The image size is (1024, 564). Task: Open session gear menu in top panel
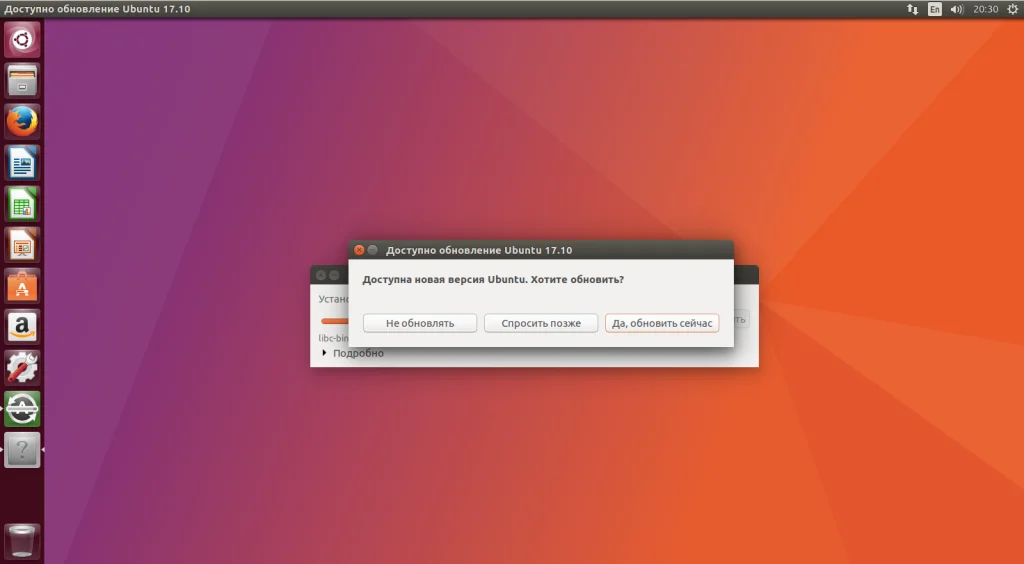pyautogui.click(x=1013, y=9)
